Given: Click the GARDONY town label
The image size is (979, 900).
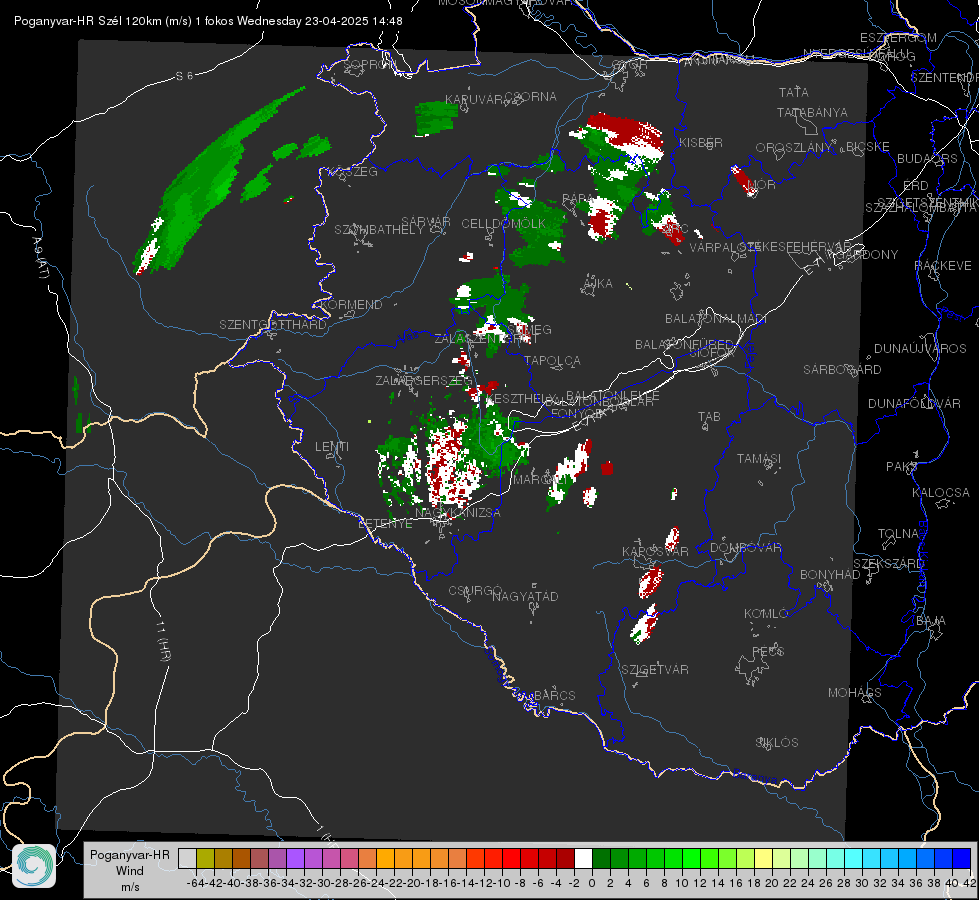Looking at the screenshot, I should tap(867, 255).
